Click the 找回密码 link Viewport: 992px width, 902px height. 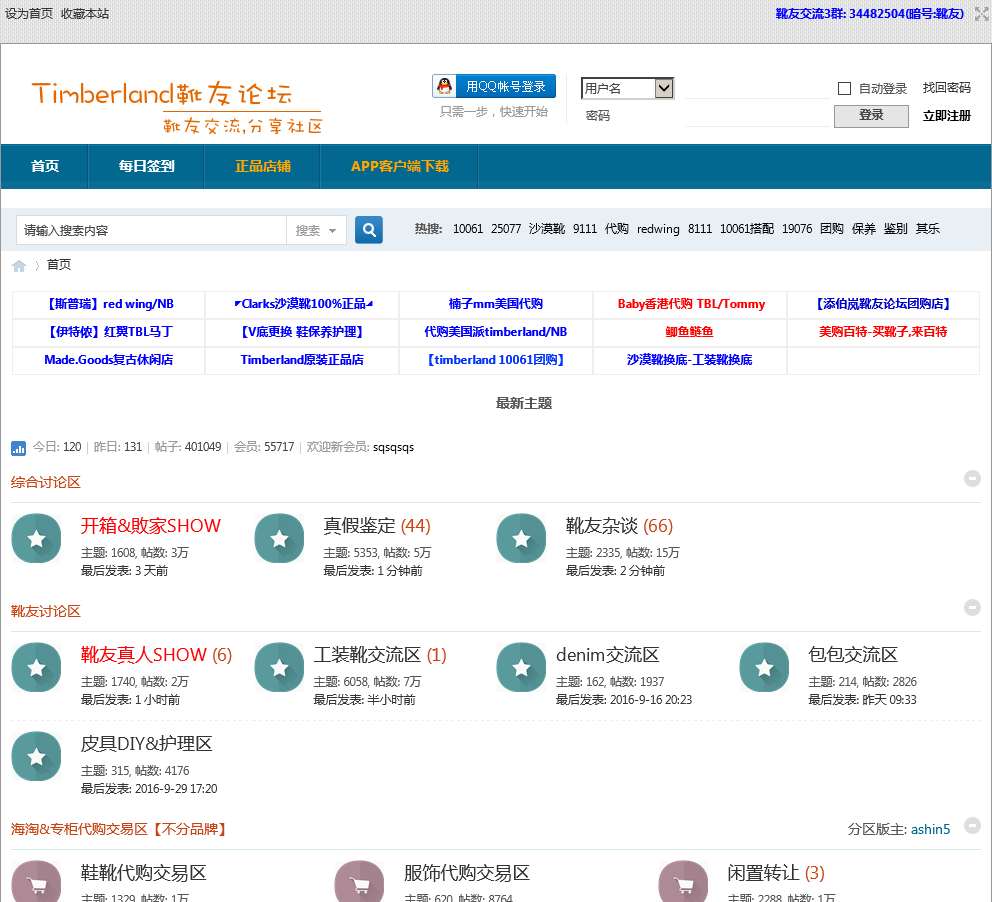click(946, 88)
